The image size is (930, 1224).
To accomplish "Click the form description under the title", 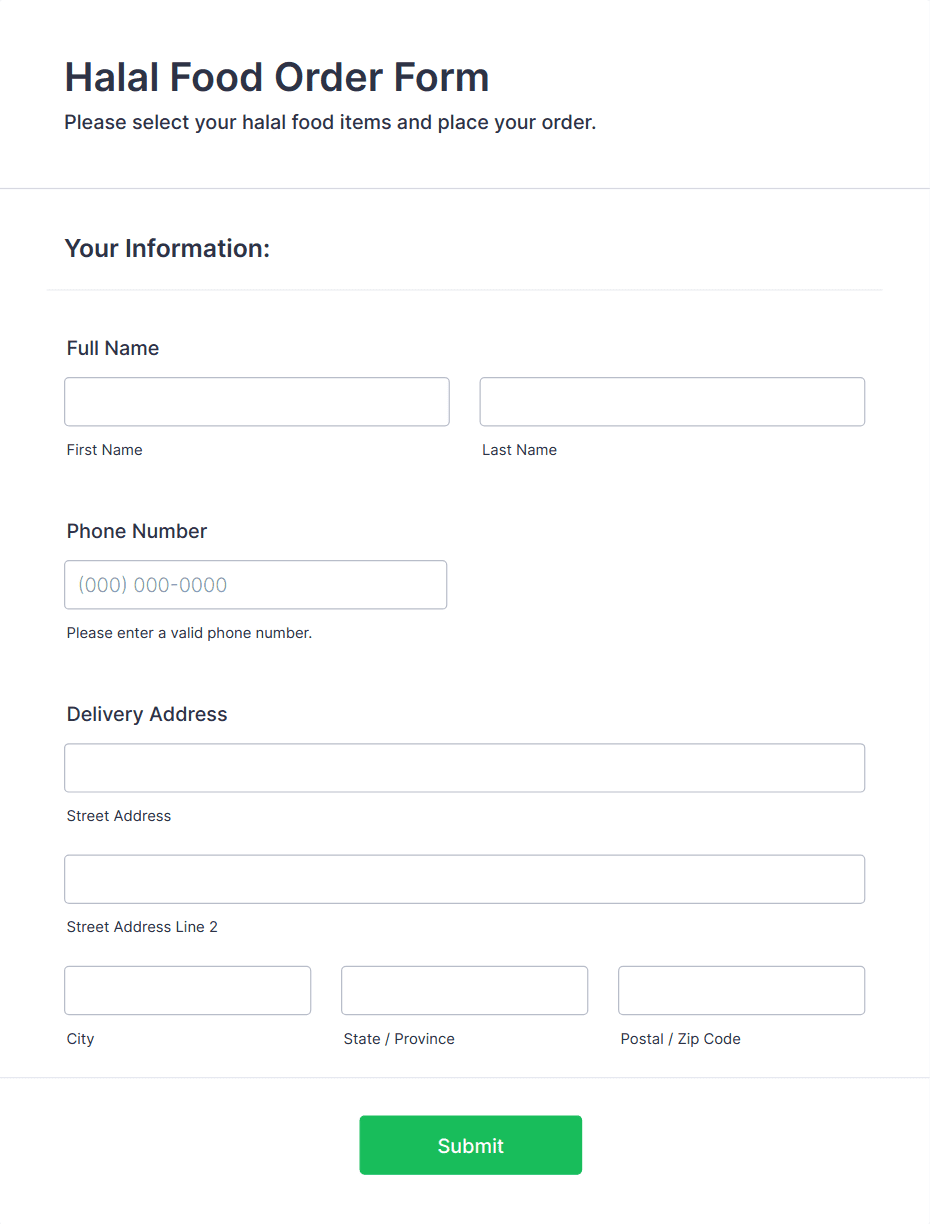I will (330, 122).
